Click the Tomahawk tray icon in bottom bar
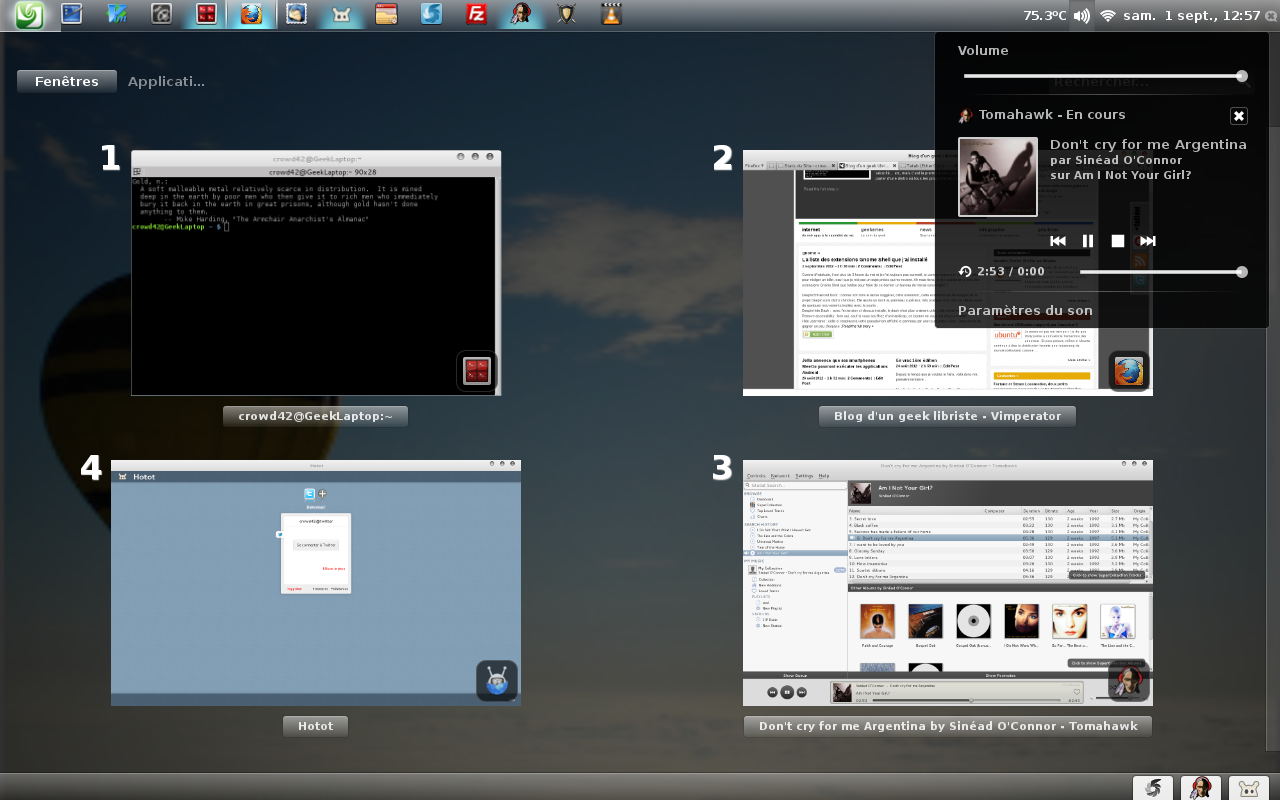 pos(1201,788)
